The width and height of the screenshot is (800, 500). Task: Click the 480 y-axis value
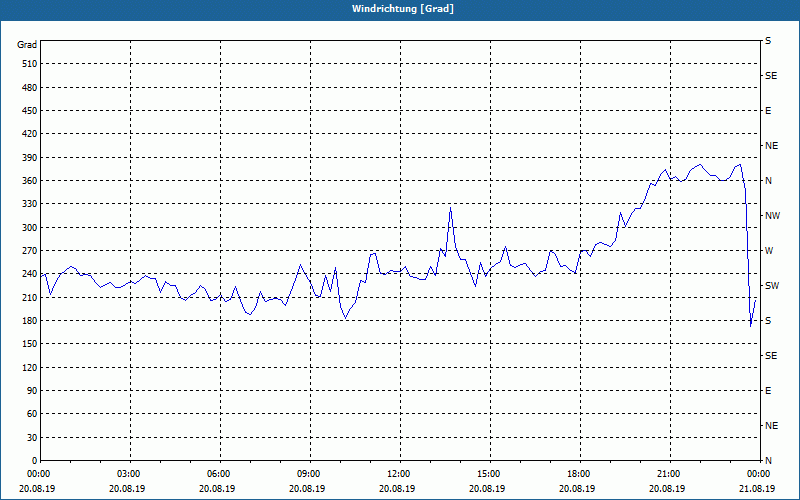[x=30, y=88]
